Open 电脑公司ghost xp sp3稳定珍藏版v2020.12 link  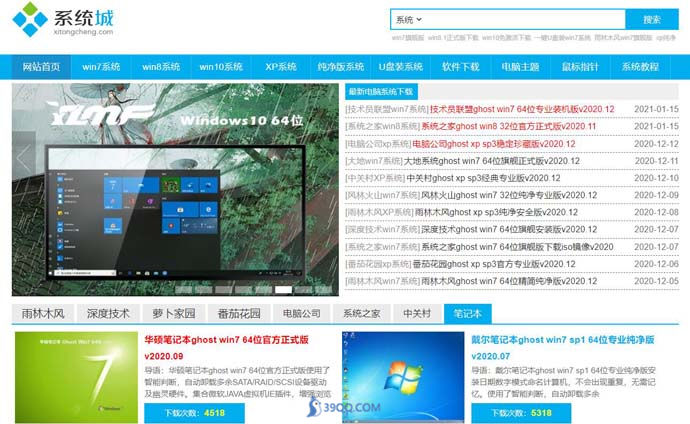point(494,144)
